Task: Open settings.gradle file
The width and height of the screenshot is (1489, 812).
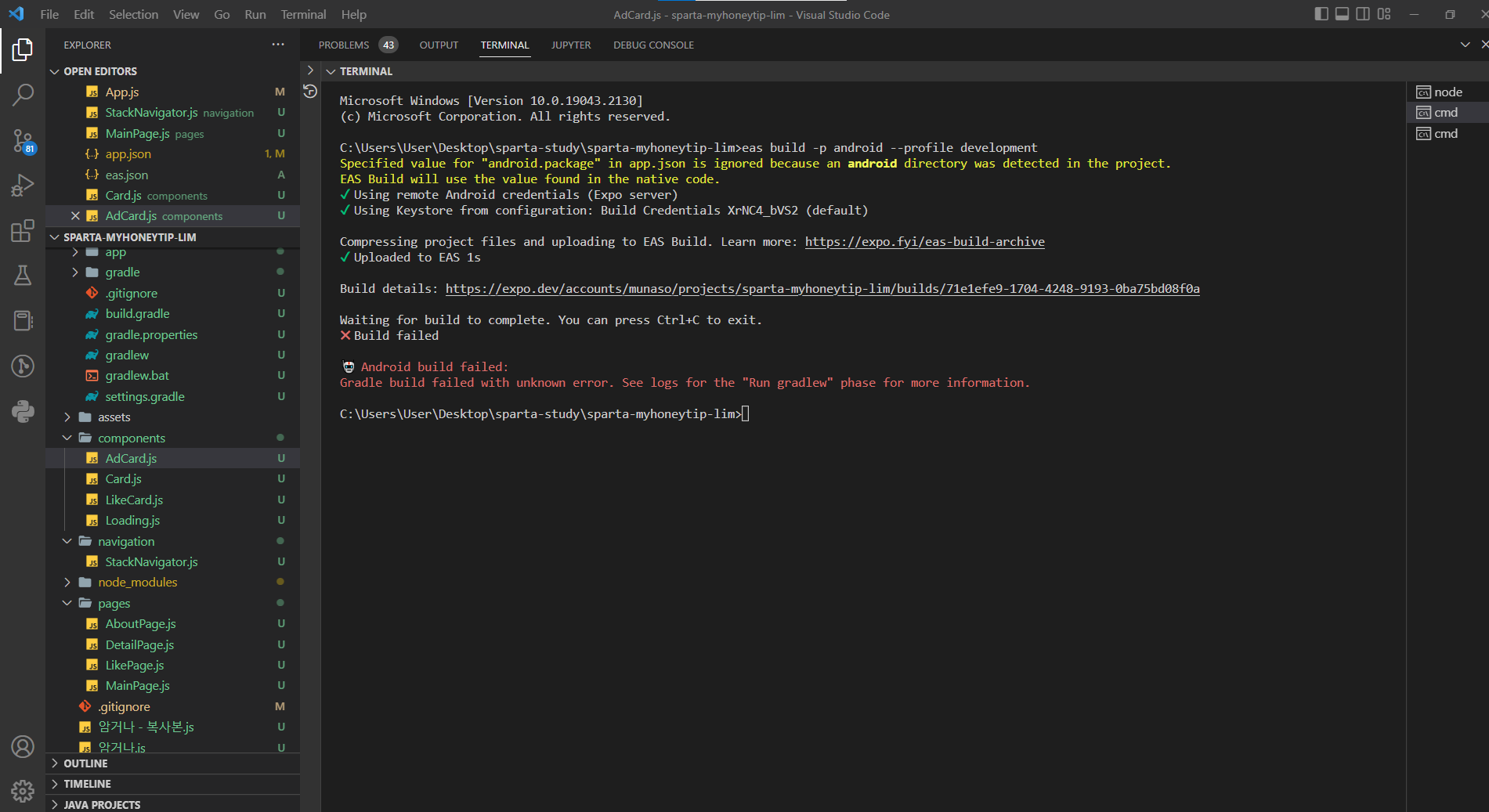Action: tap(172, 396)
